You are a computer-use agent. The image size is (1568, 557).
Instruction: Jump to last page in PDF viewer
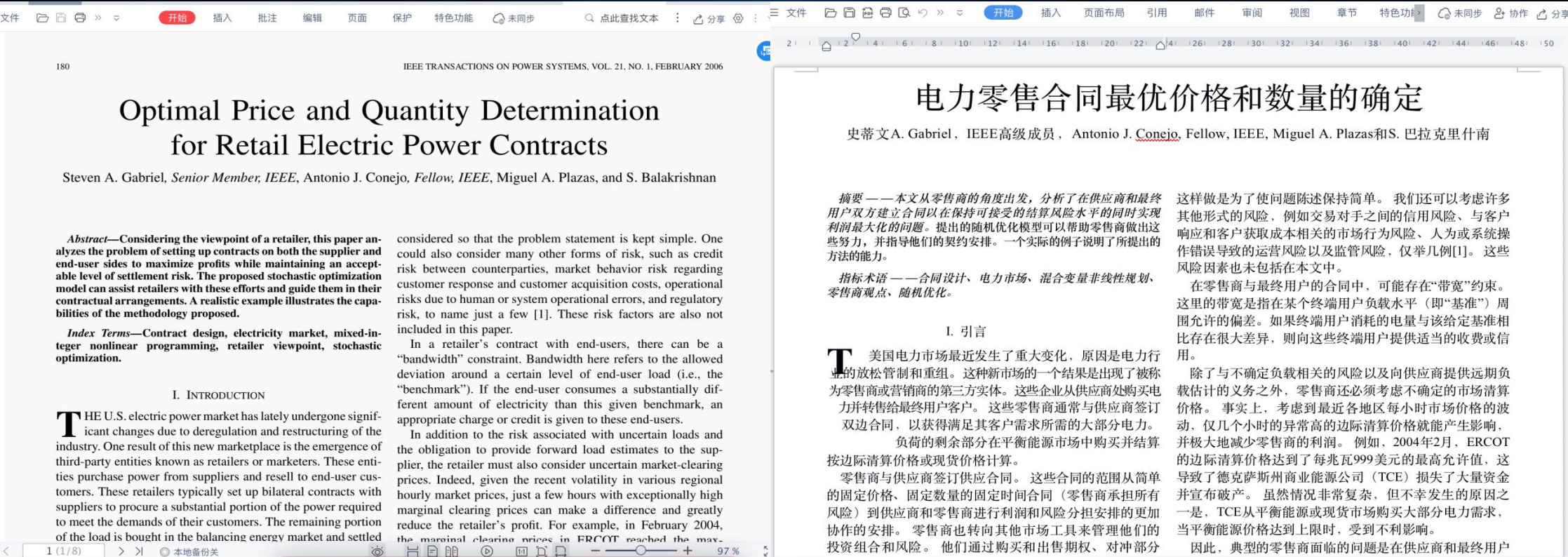point(139,551)
